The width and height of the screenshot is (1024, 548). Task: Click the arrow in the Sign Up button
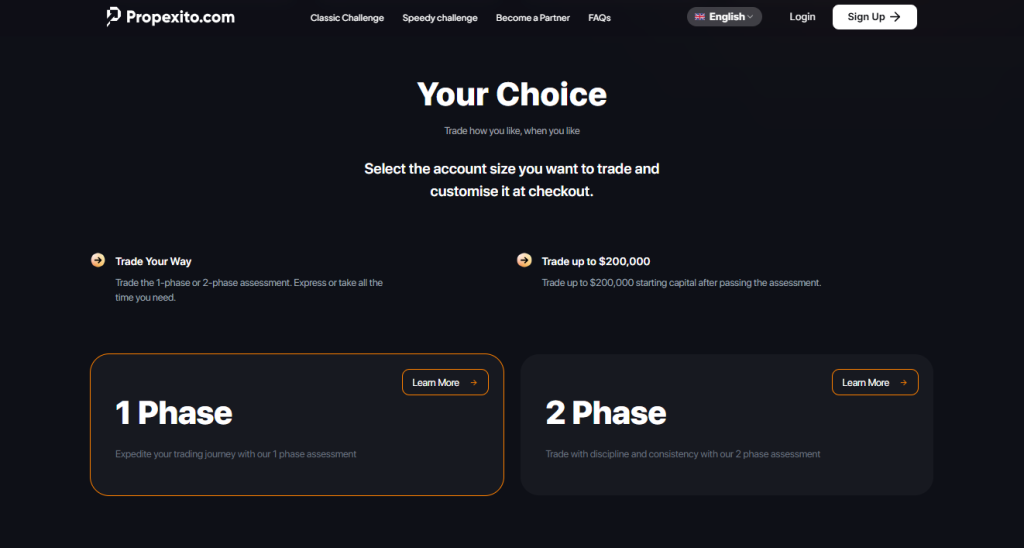coord(895,17)
